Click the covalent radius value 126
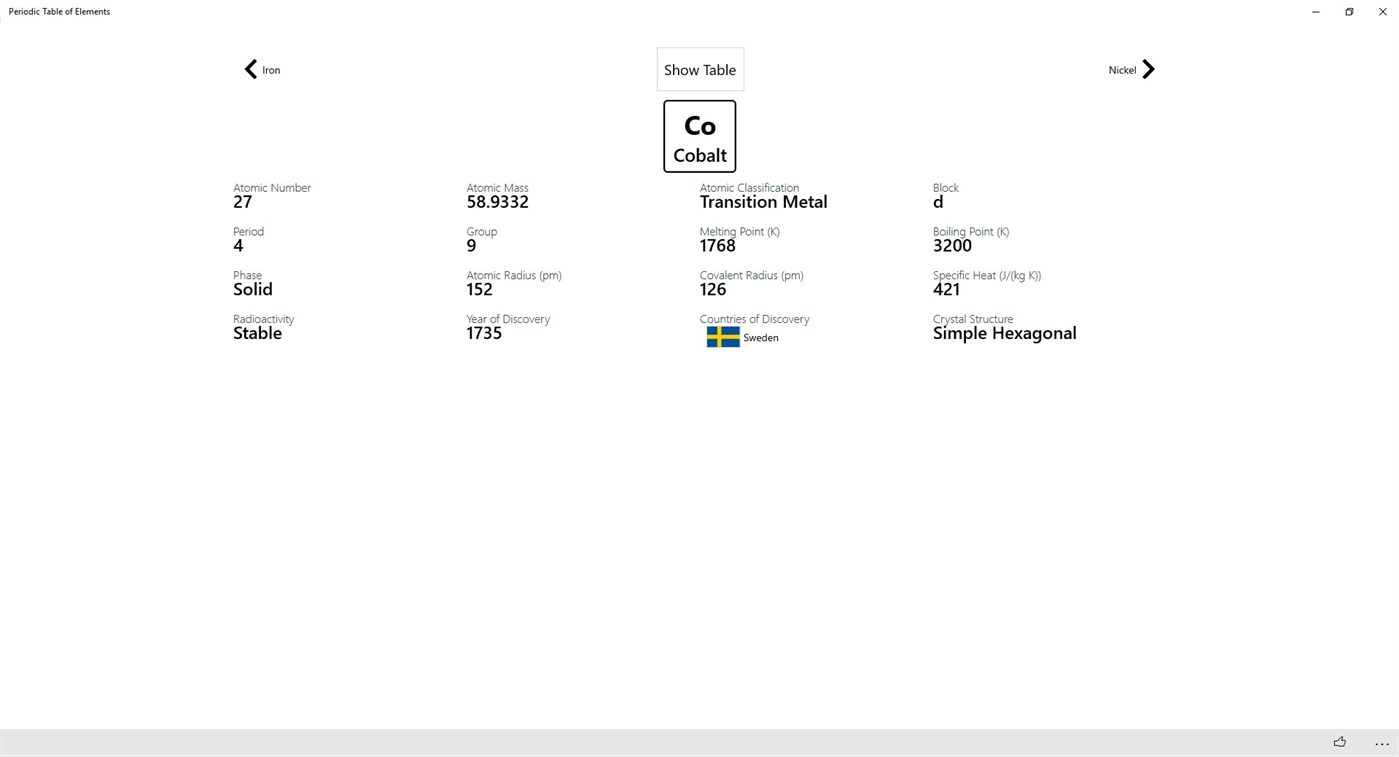The image size is (1399, 757). 713,290
